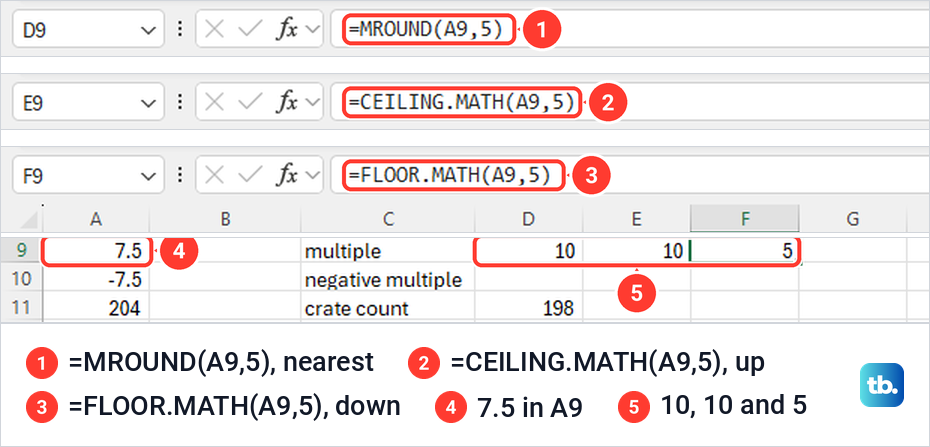Click the Insert Function fx icon in the F9 bar

coord(286,175)
